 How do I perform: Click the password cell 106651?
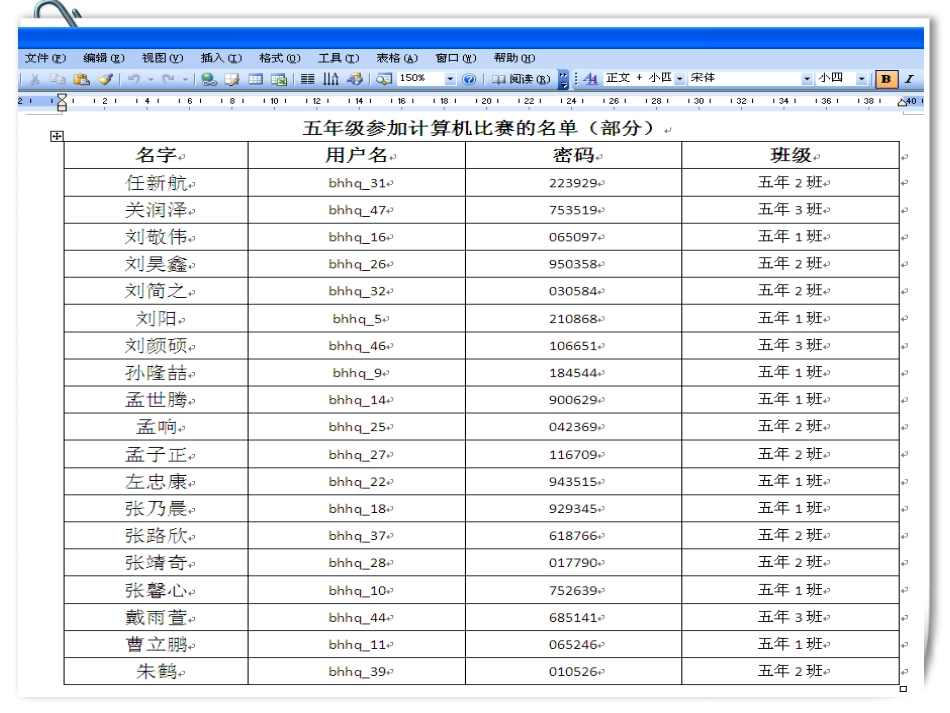[573, 346]
